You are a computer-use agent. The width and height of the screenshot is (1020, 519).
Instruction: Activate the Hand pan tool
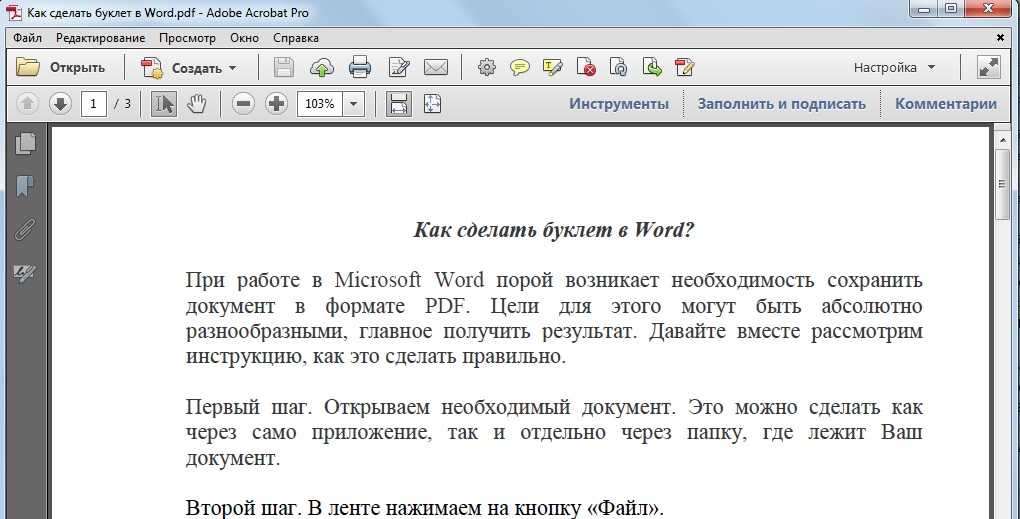196,103
